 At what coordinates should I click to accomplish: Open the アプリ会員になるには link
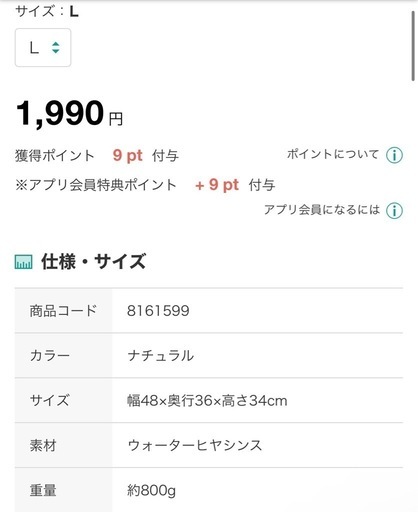tap(322, 210)
